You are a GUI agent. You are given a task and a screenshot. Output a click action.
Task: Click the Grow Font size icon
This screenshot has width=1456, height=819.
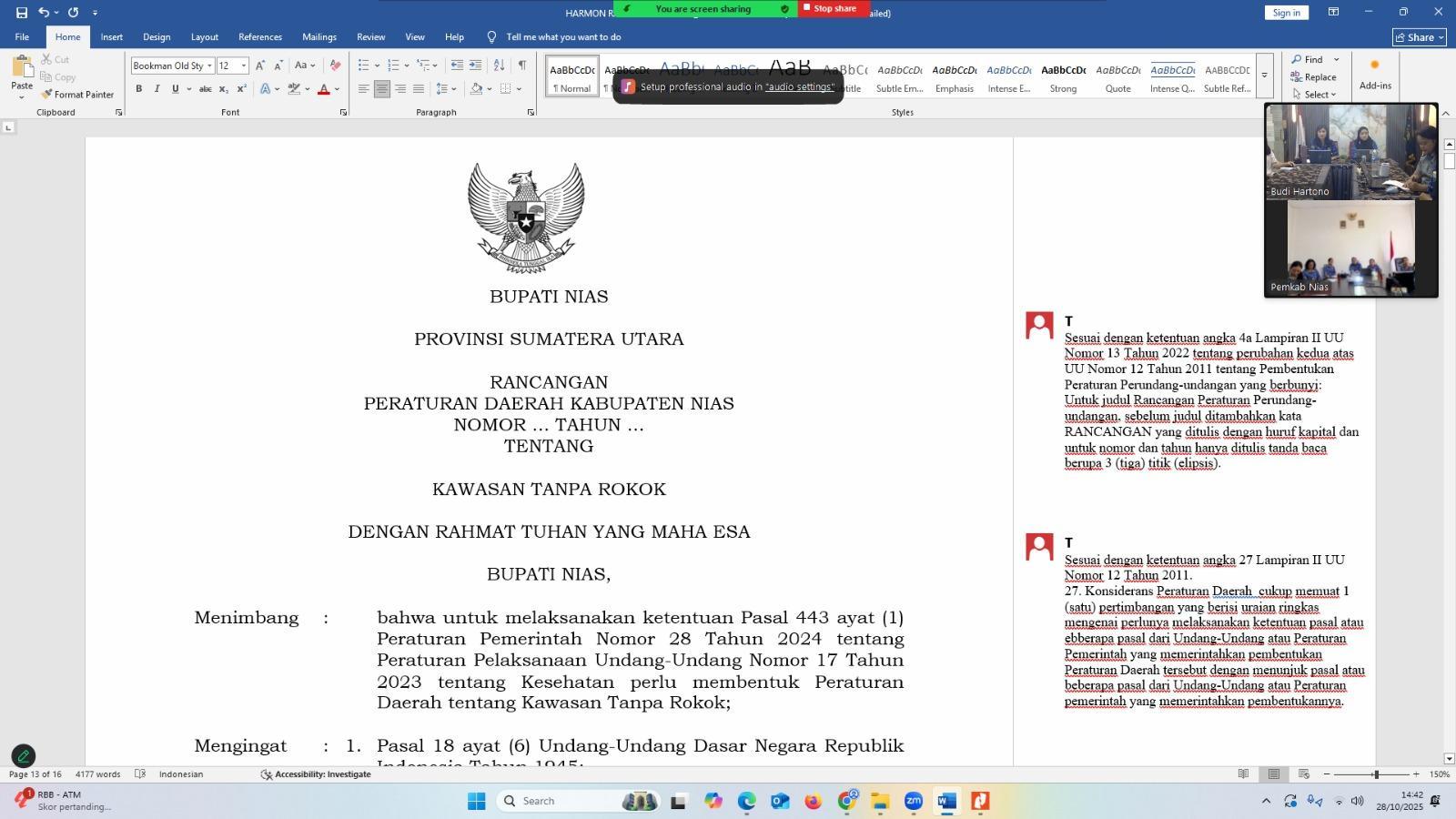pyautogui.click(x=260, y=66)
